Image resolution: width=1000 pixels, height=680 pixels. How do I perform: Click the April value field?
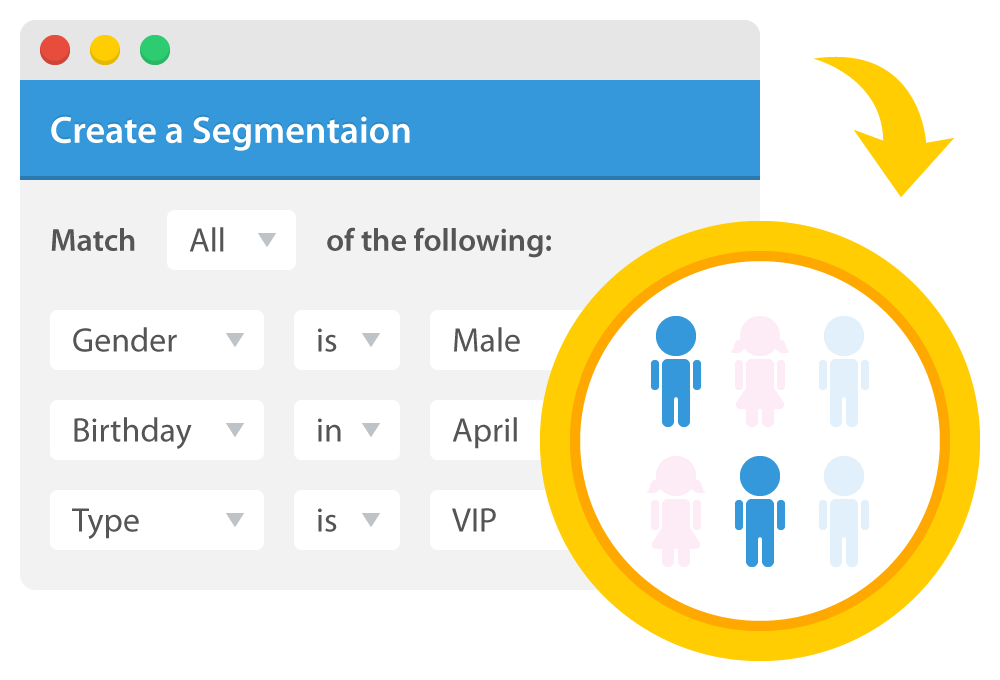pos(488,430)
